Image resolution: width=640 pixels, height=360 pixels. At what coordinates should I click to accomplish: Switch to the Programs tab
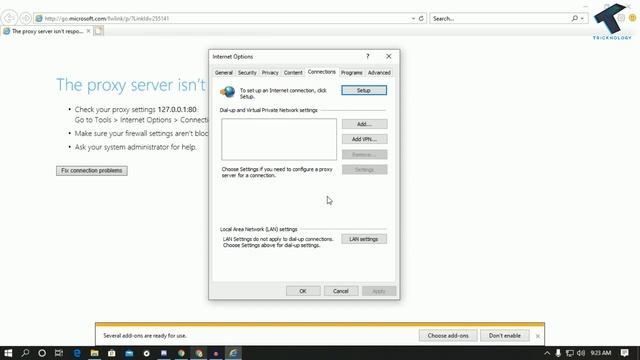351,73
